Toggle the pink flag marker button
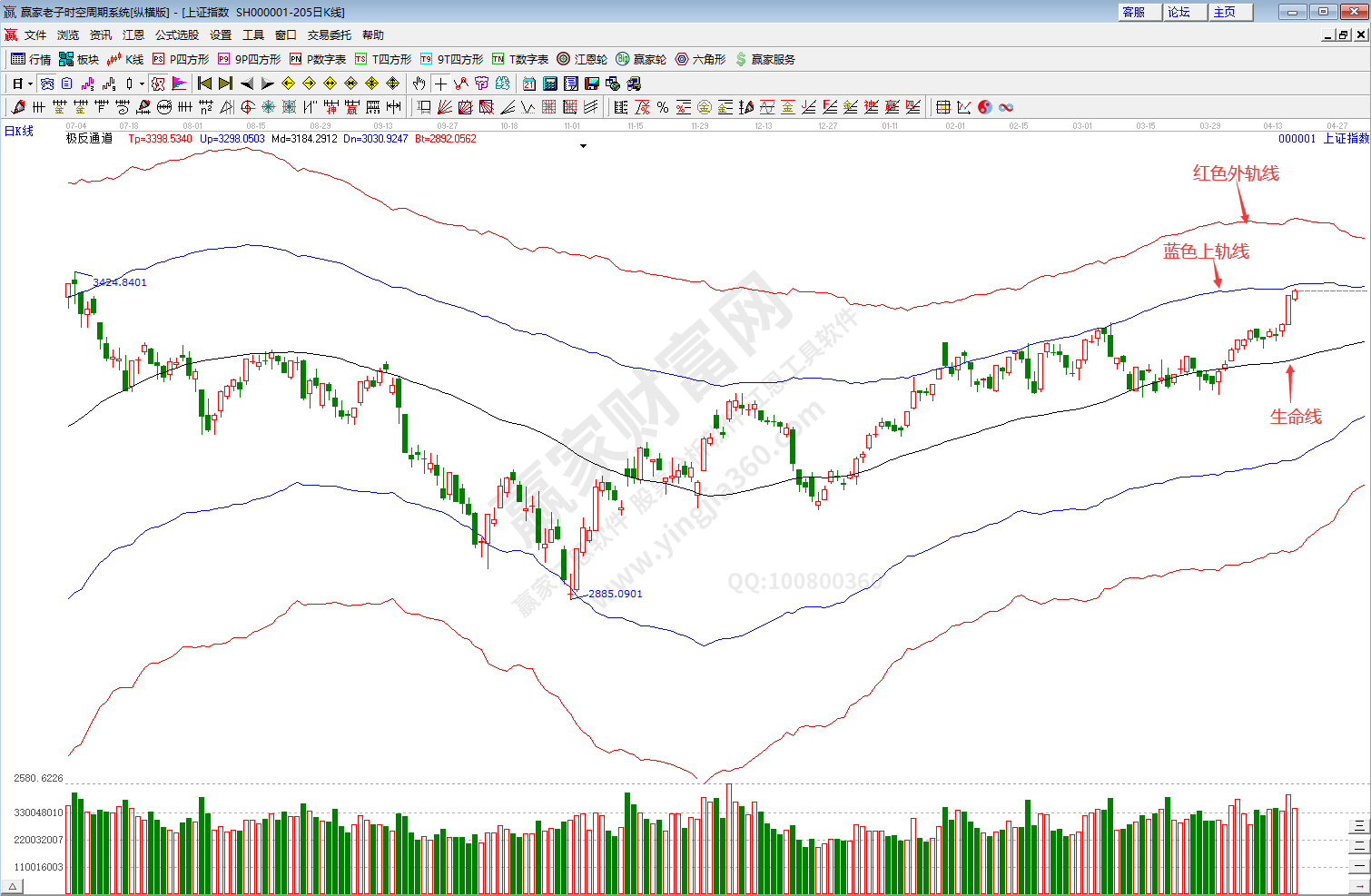 [179, 84]
